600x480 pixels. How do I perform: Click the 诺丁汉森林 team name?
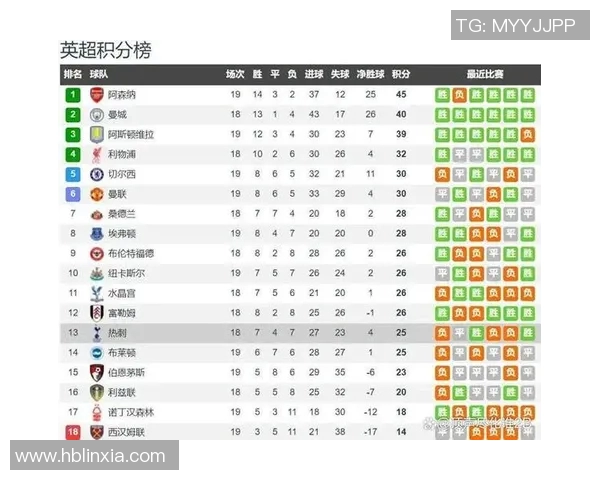pos(131,411)
